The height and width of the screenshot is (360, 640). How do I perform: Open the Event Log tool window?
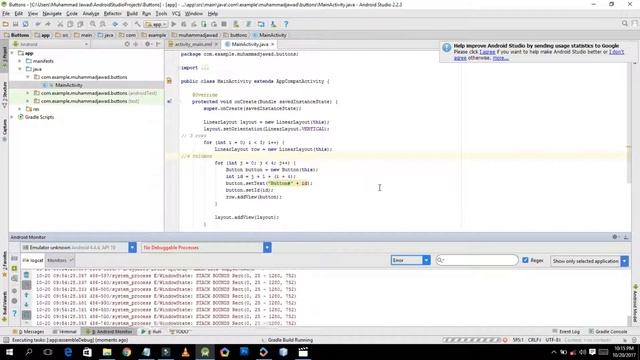click(x=566, y=331)
